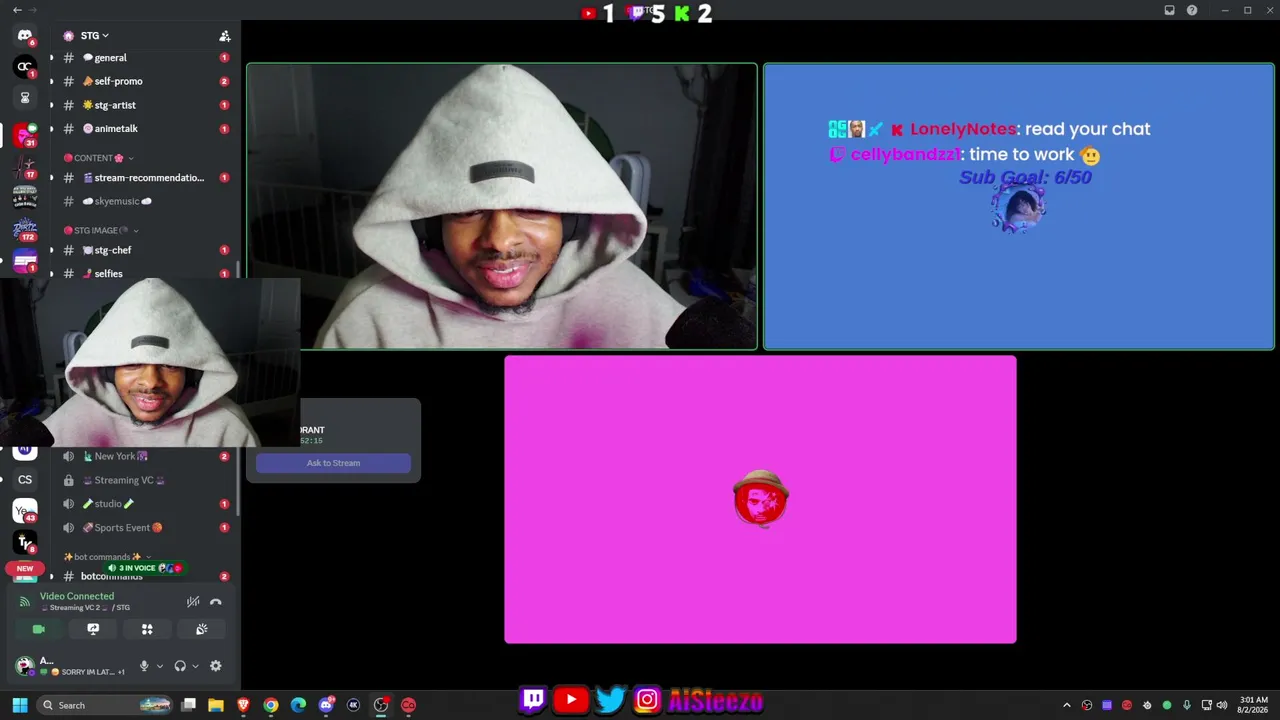Launch Brave browser from taskbar

tap(243, 705)
